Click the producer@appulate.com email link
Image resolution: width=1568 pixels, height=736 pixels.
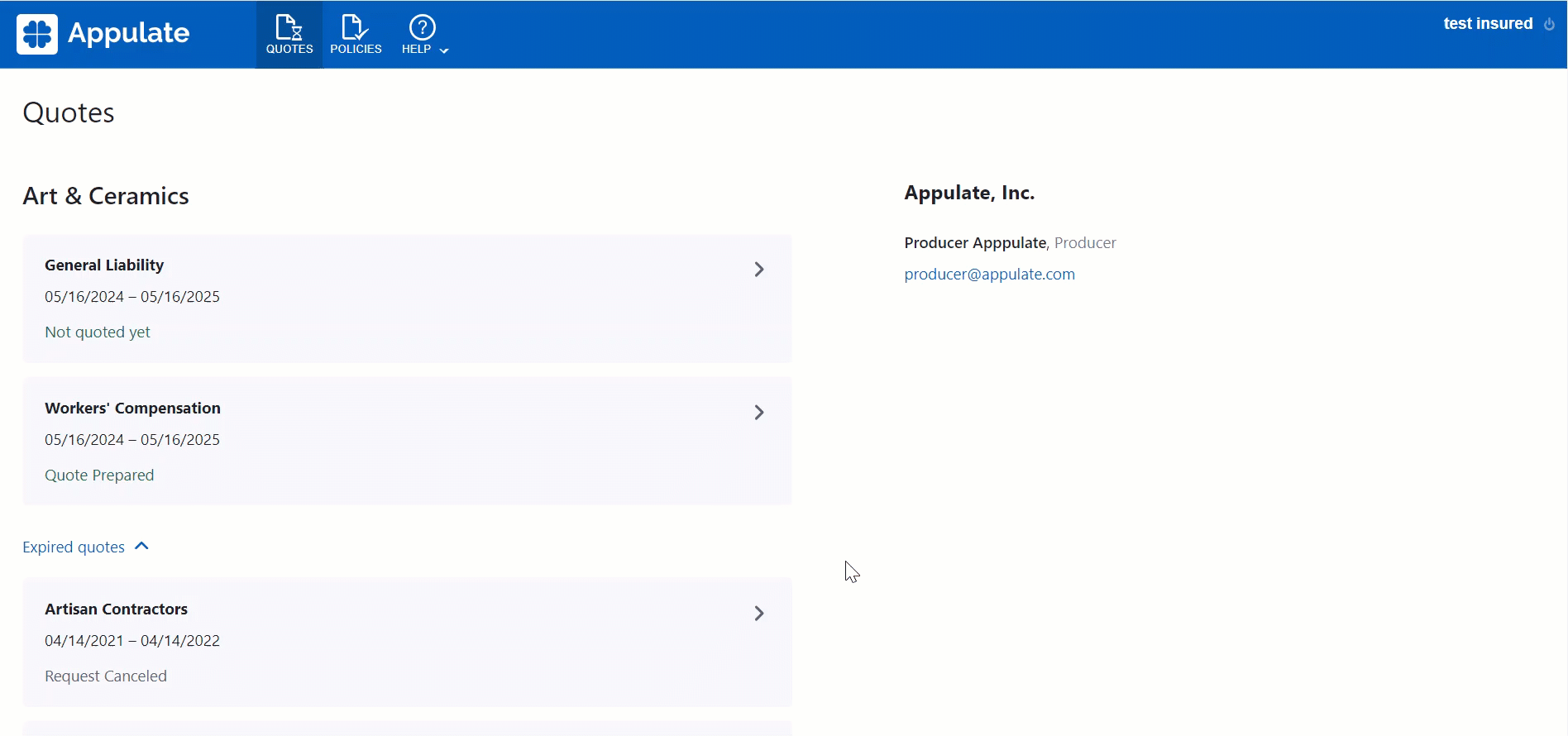point(989,275)
